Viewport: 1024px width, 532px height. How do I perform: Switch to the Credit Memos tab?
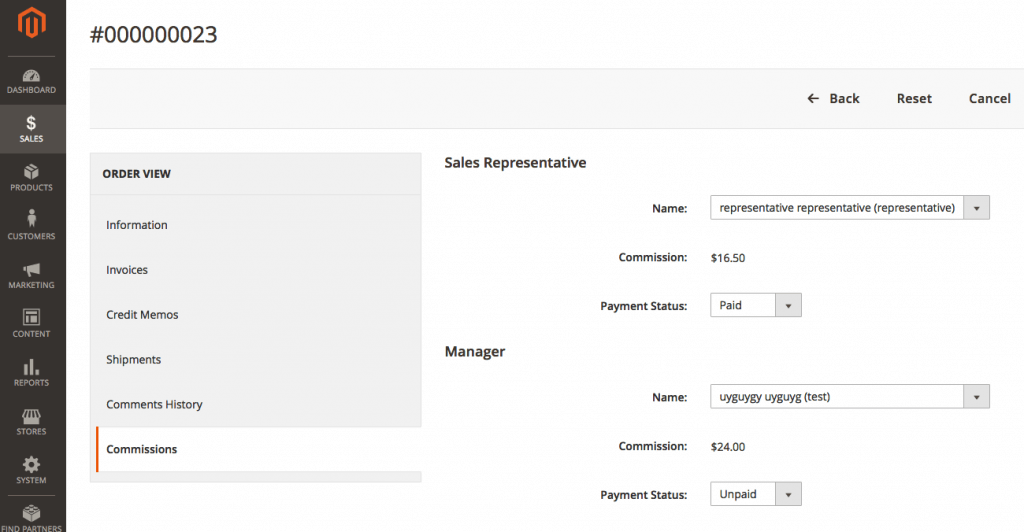[x=142, y=315]
